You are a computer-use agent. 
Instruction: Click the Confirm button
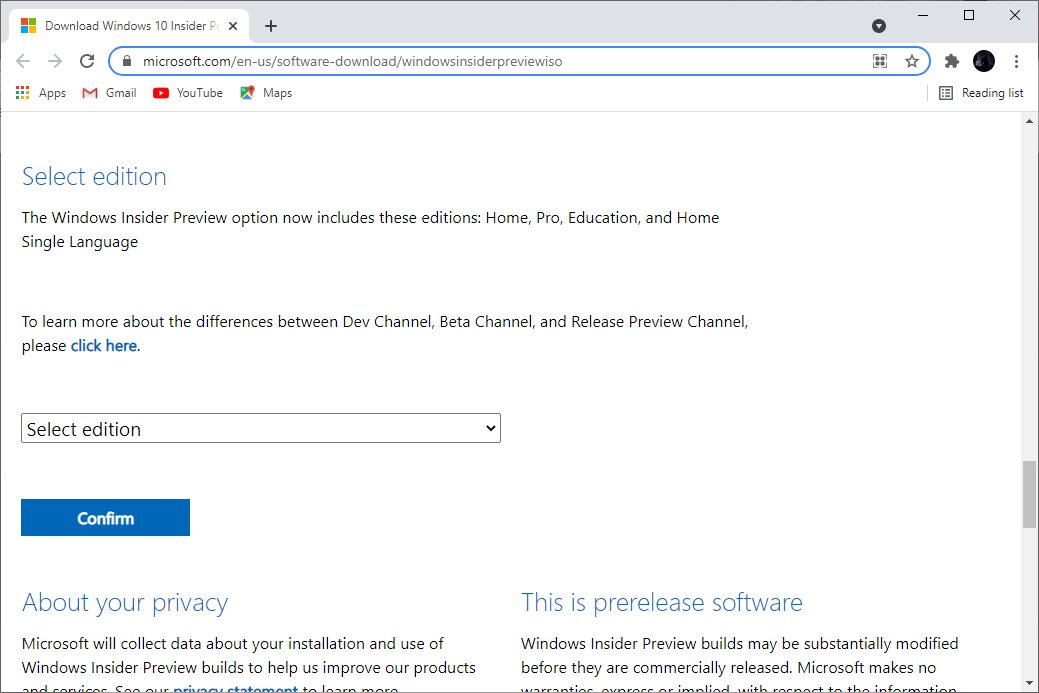pos(105,517)
